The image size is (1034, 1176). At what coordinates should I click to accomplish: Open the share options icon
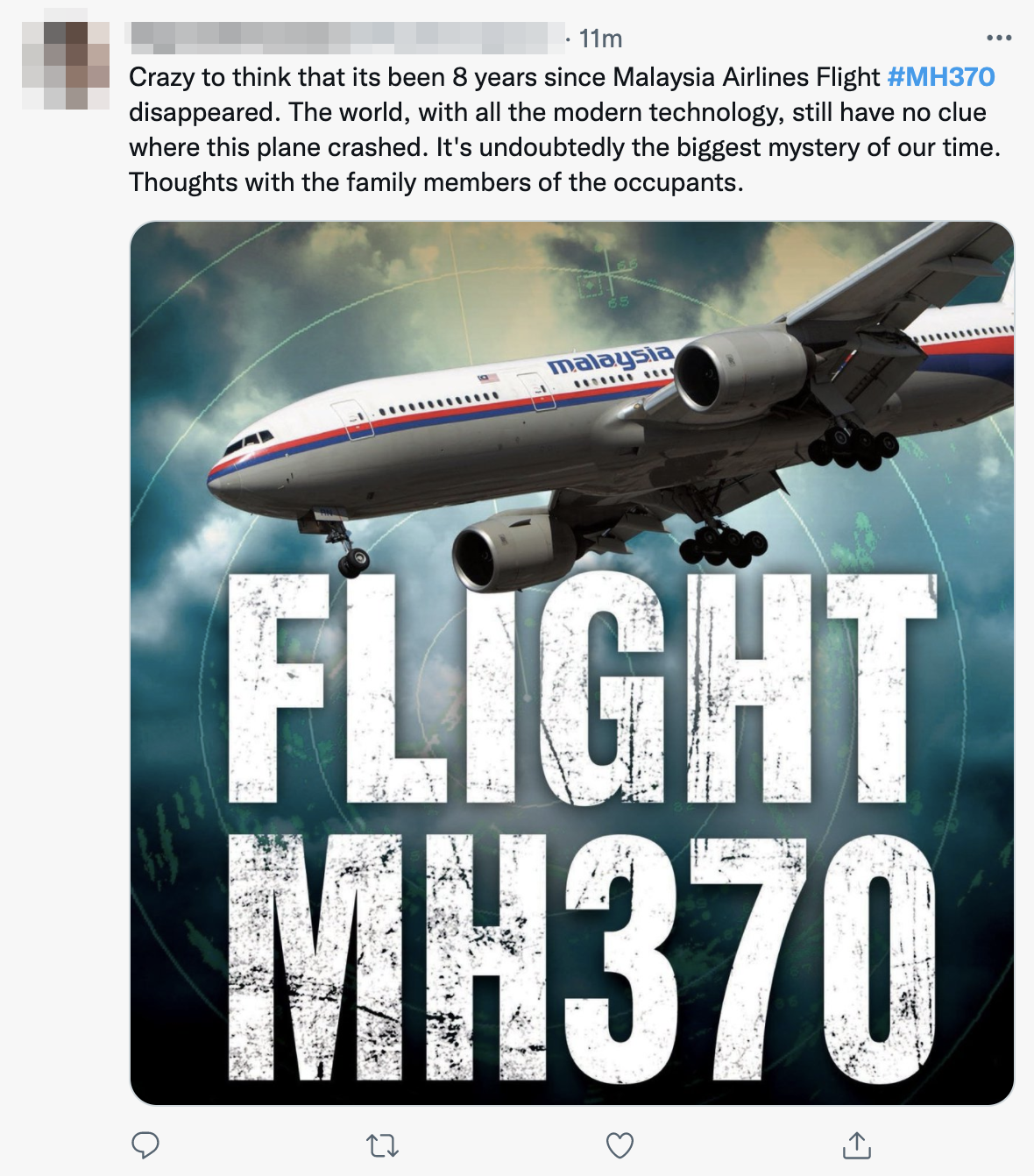coord(856,1144)
